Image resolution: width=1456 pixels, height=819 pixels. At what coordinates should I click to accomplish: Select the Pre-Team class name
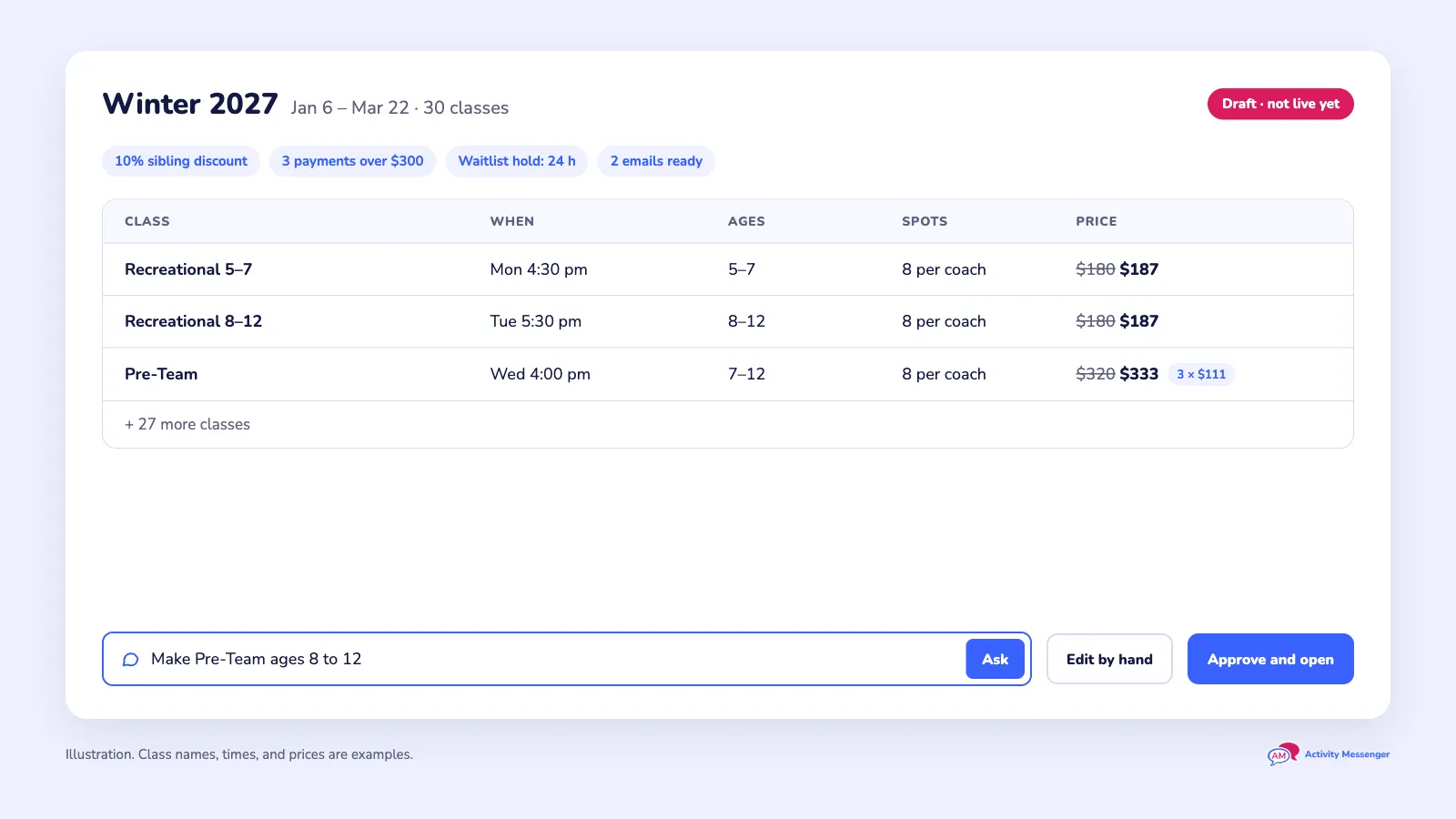point(161,374)
